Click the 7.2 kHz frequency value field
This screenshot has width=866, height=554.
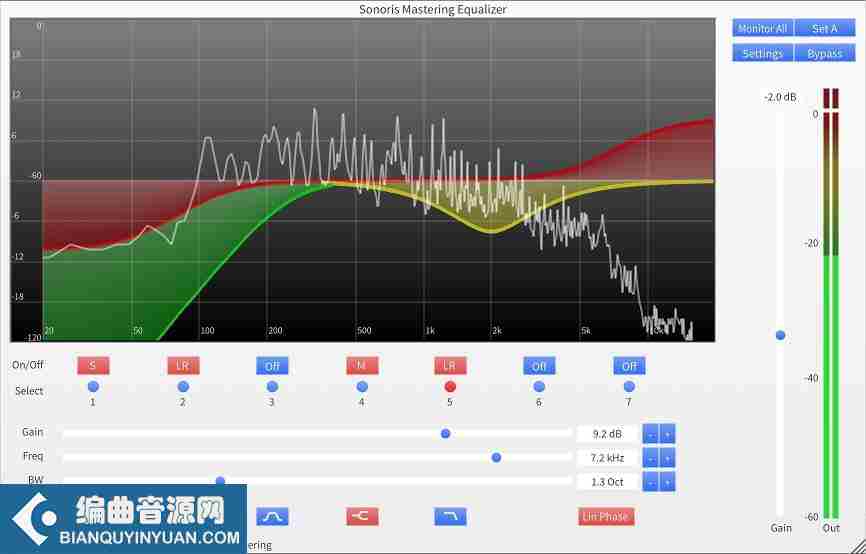pos(607,458)
